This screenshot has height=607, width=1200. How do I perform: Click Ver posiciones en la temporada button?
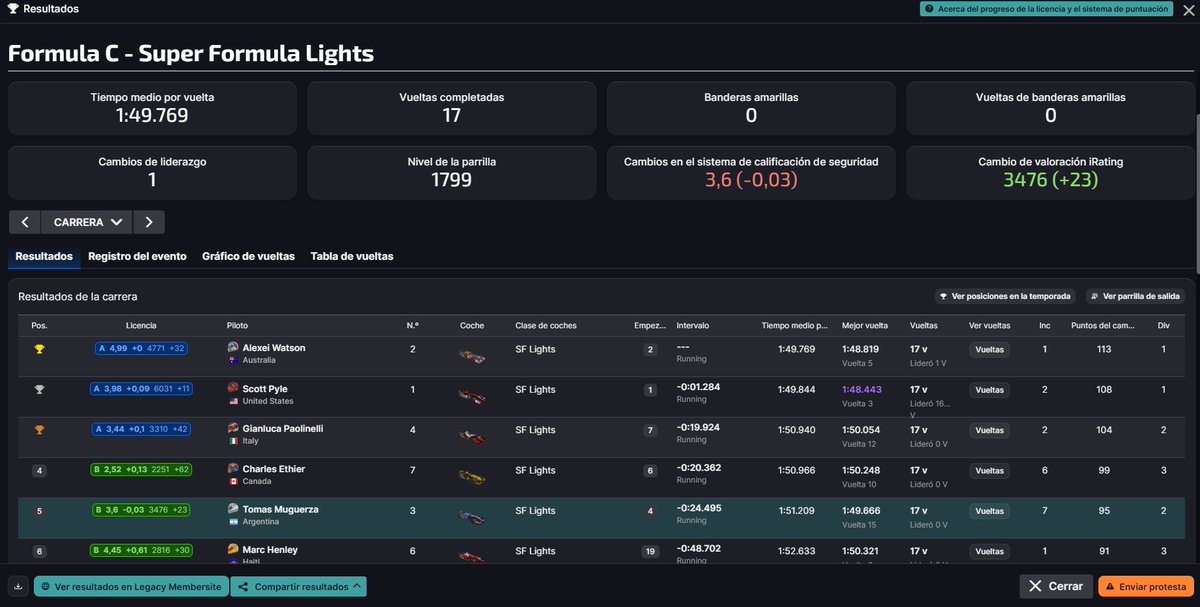click(1006, 296)
